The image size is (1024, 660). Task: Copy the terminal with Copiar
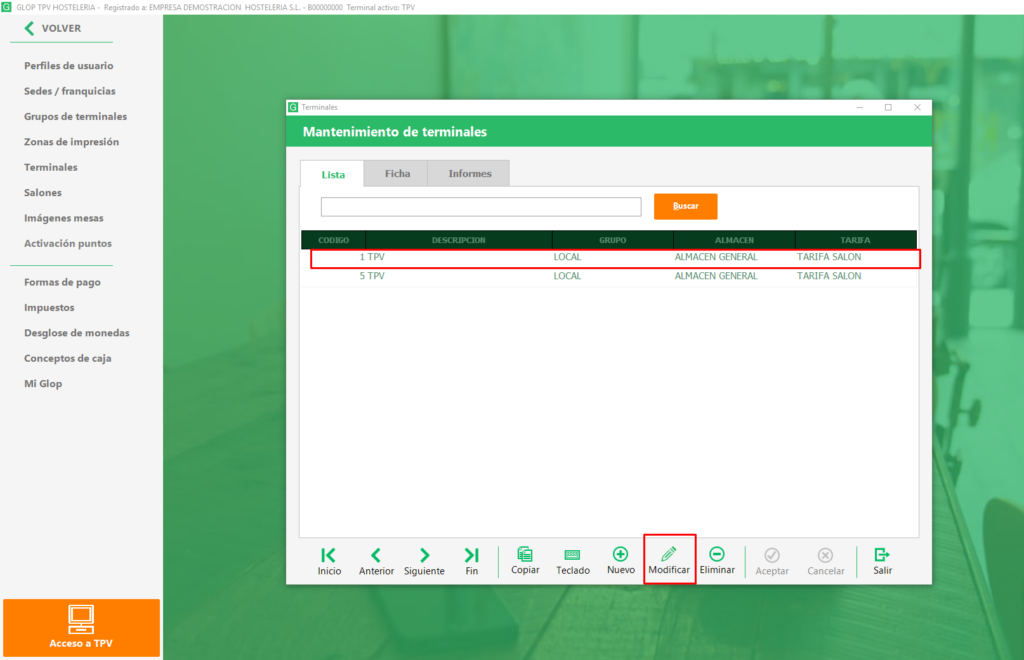pyautogui.click(x=525, y=561)
